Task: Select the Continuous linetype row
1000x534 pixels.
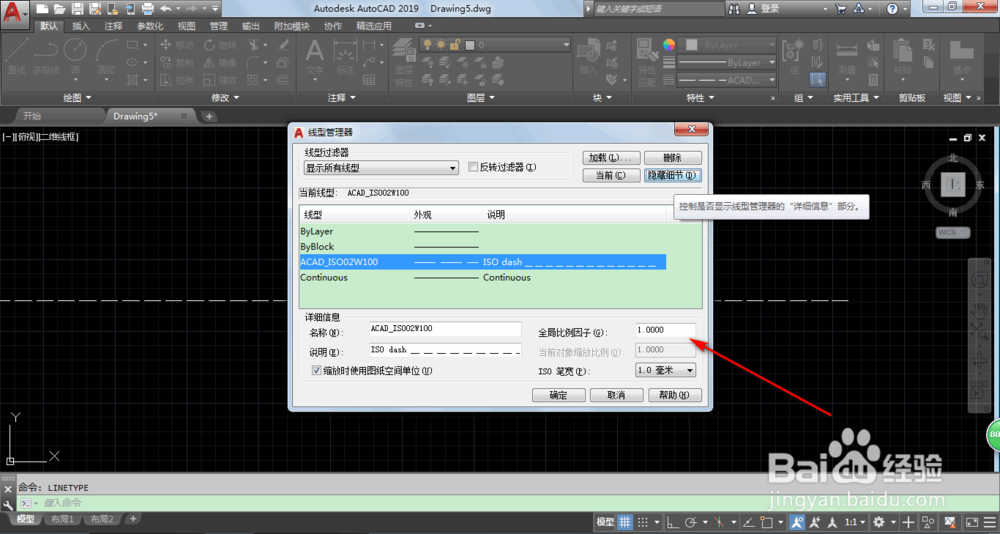Action: 483,278
